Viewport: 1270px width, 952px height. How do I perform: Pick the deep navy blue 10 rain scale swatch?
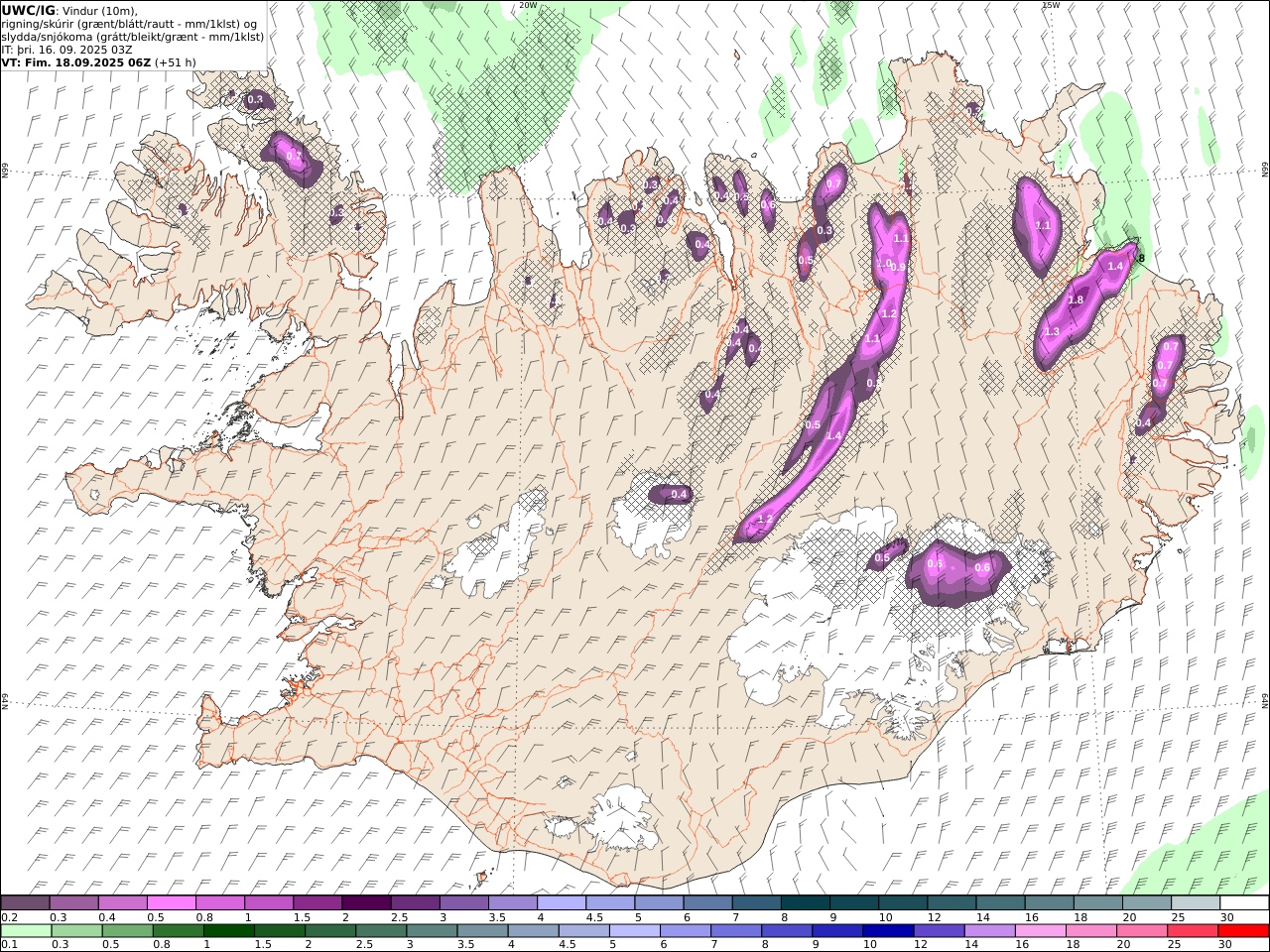point(888,931)
